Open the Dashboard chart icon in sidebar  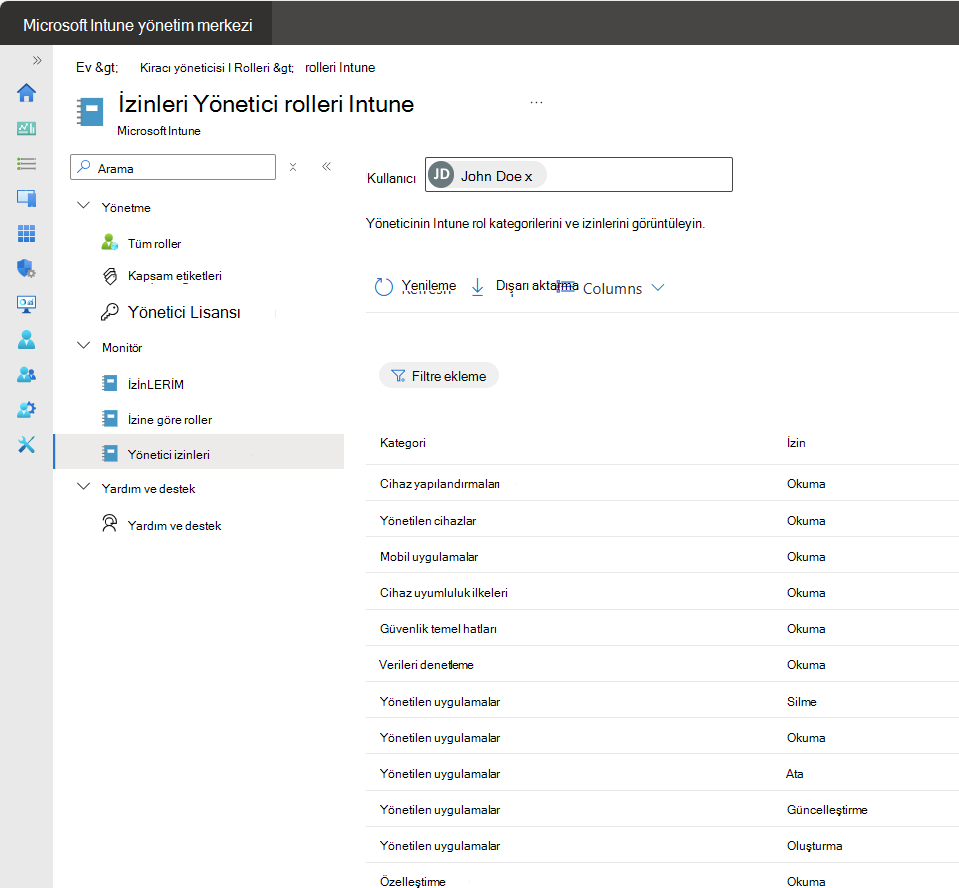[26, 128]
